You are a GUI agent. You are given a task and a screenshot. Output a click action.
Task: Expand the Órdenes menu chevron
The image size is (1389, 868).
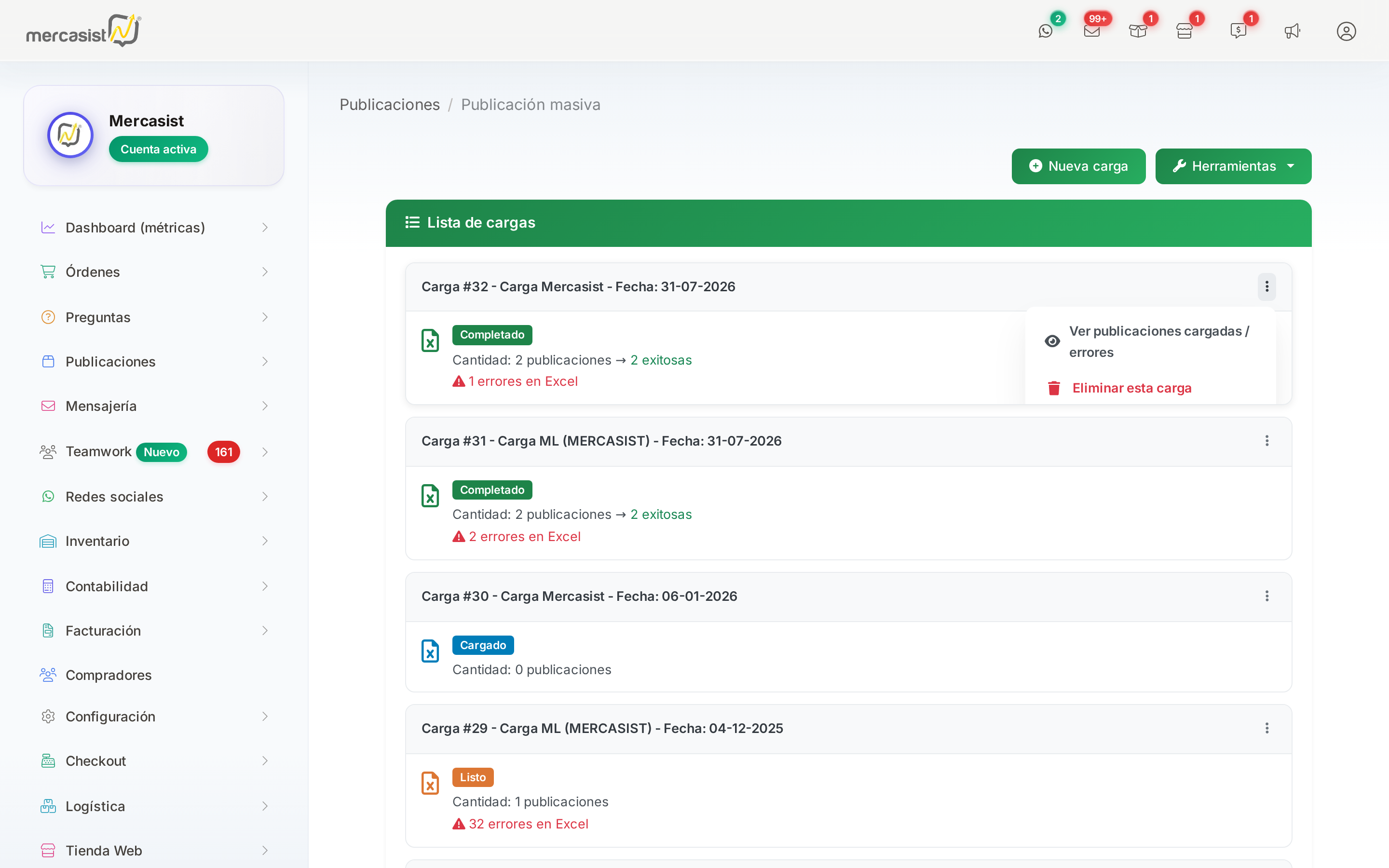[265, 271]
